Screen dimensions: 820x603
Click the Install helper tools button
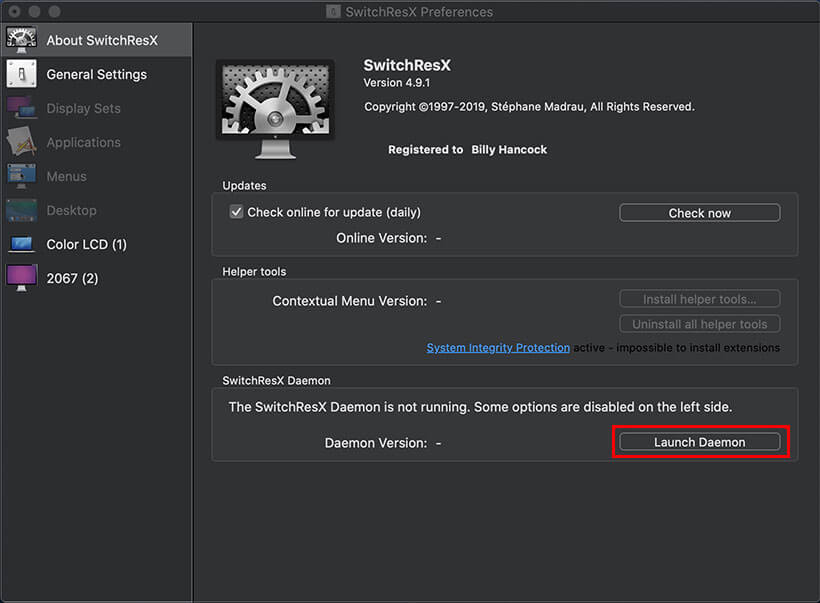pos(700,299)
